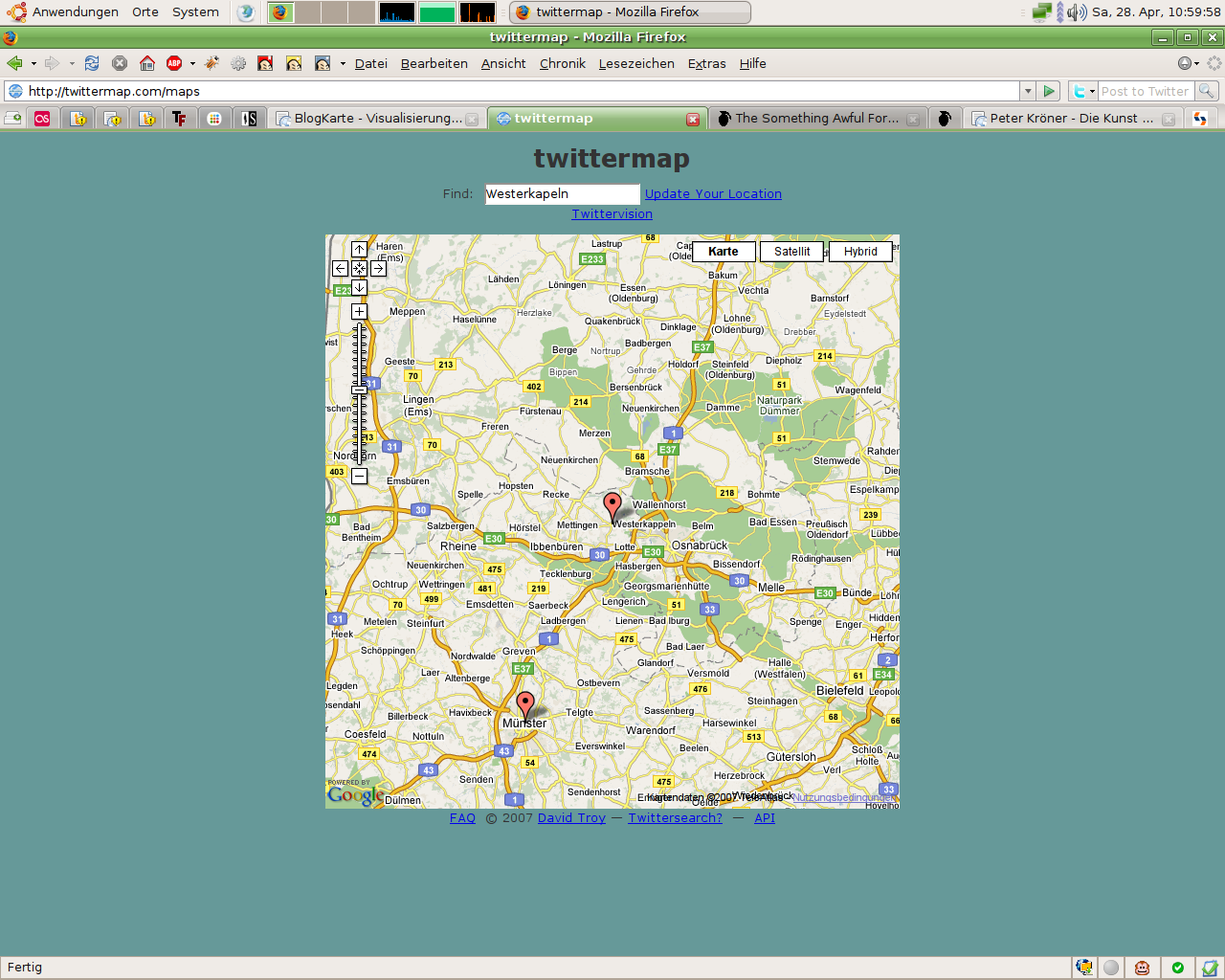Run the Post to Twitter search icon

(1207, 91)
